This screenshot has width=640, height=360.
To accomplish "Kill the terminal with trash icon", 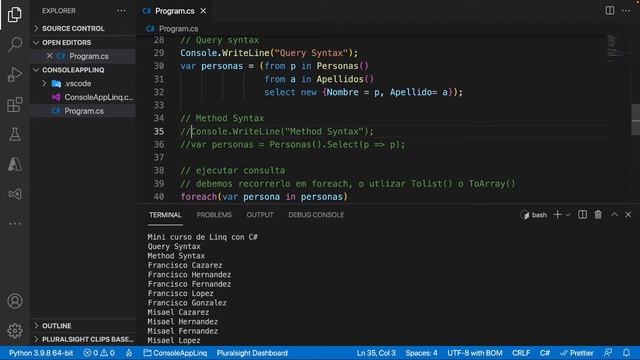I will [x=598, y=215].
